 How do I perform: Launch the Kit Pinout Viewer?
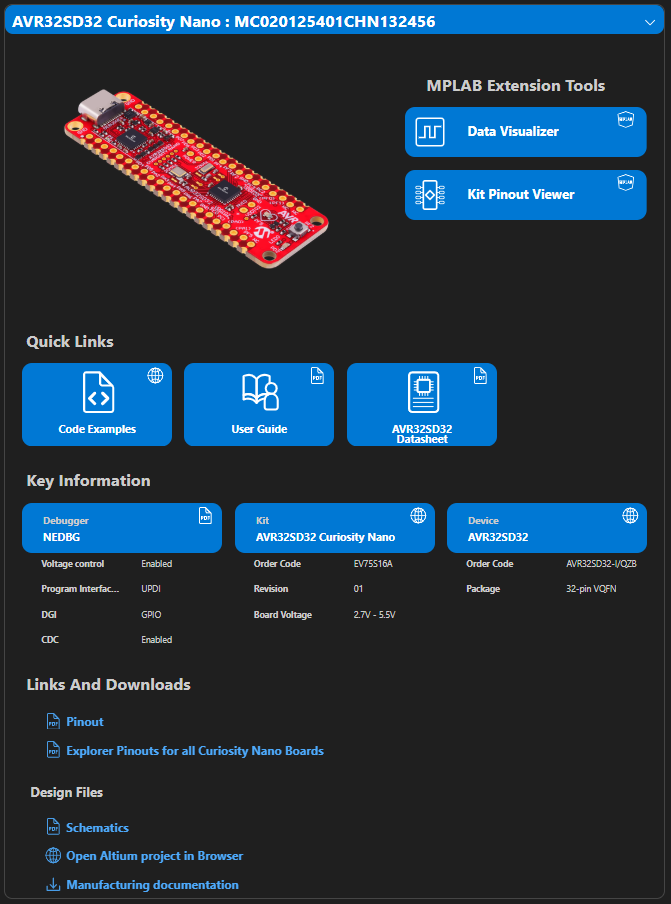click(525, 195)
